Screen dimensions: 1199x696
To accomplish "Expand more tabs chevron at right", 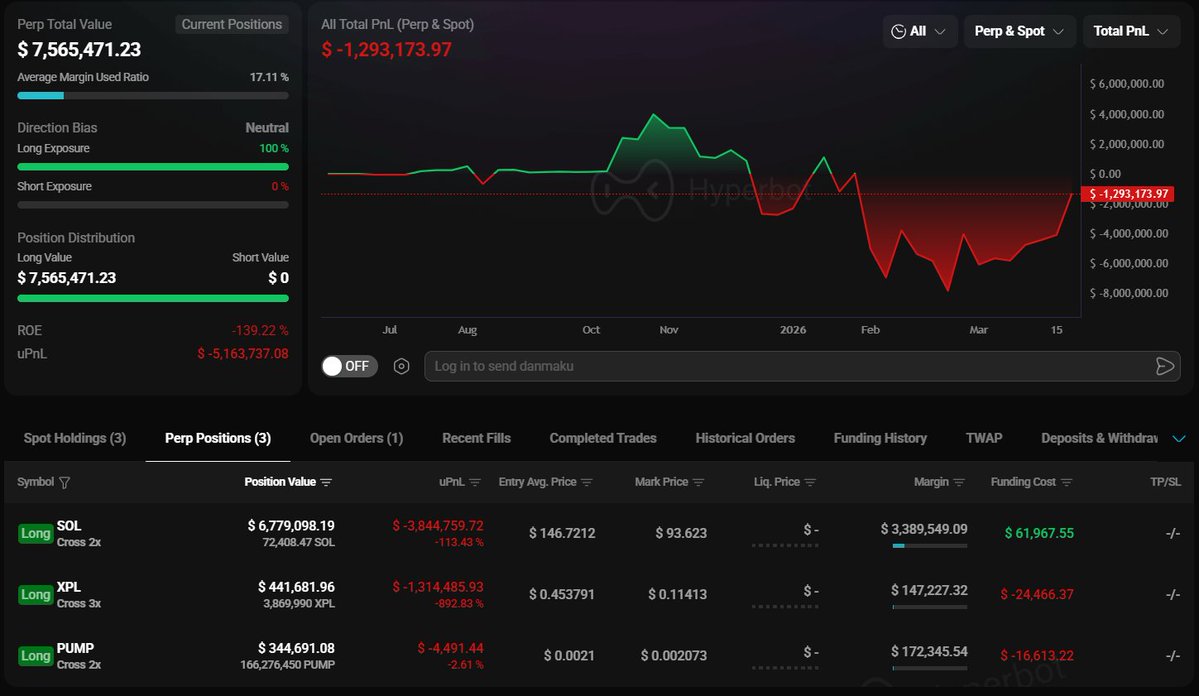I will pyautogui.click(x=1178, y=438).
